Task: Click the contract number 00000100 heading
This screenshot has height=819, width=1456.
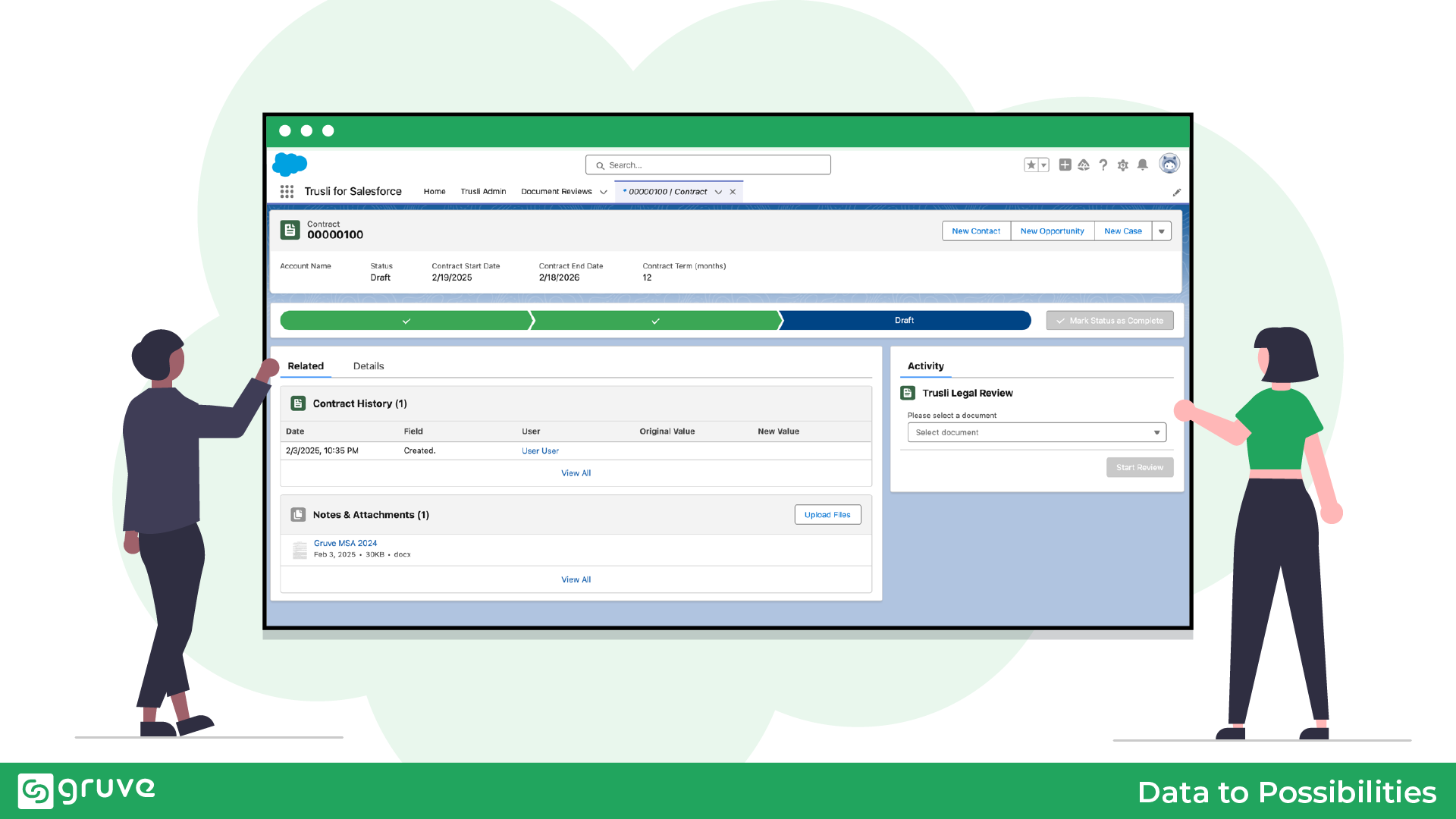Action: pyautogui.click(x=335, y=235)
